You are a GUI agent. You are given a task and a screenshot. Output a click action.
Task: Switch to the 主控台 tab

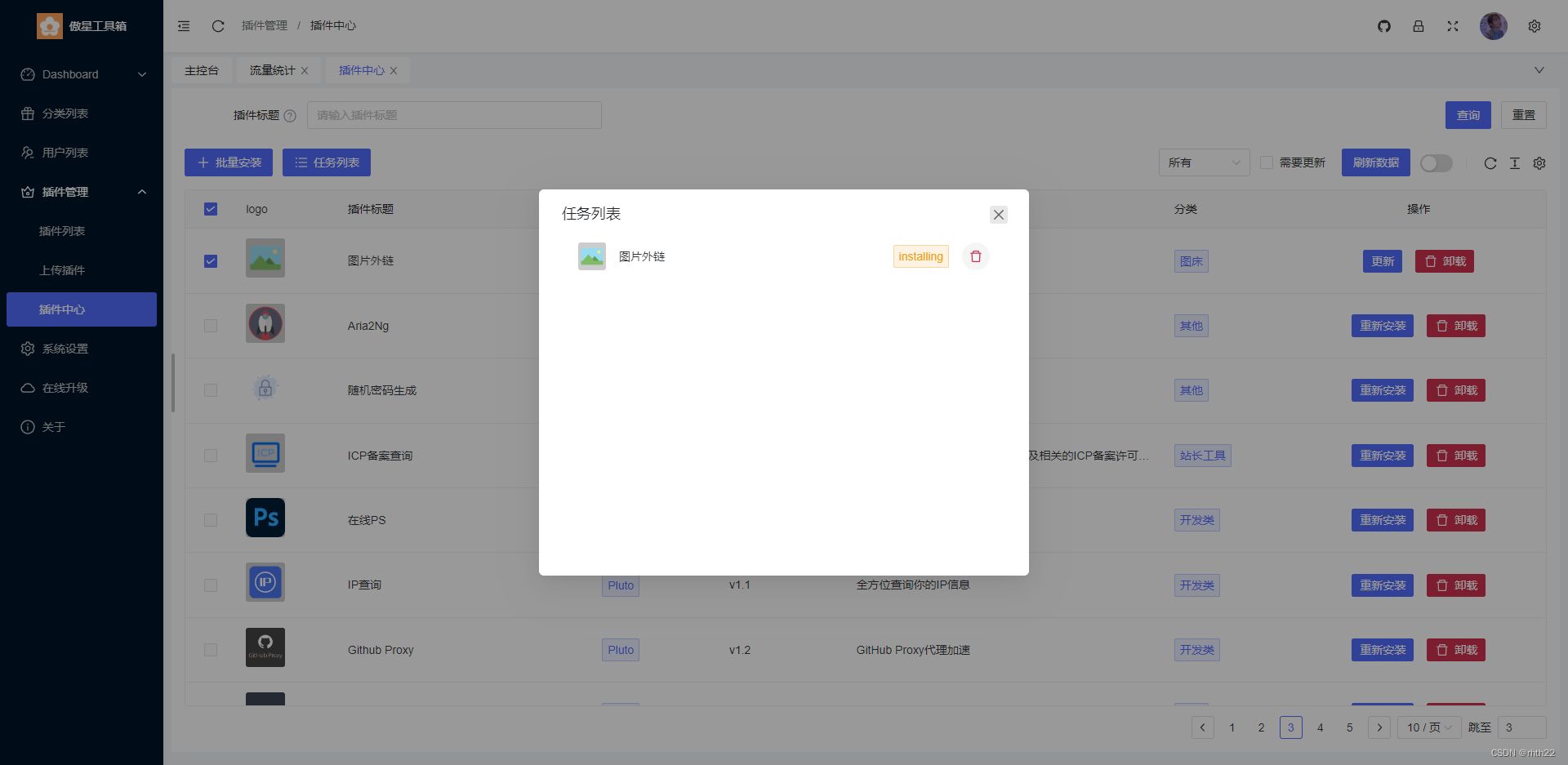(201, 70)
